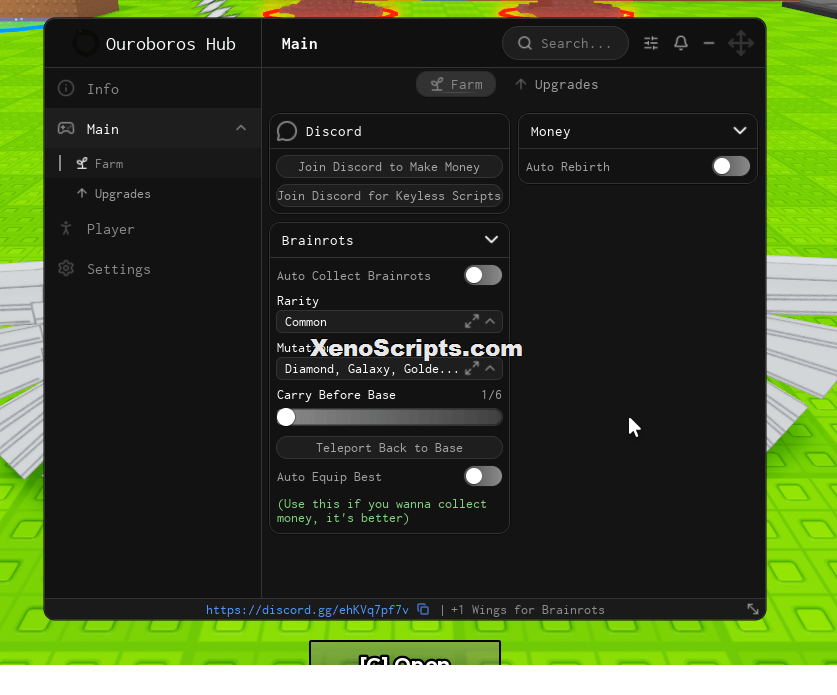The width and height of the screenshot is (837, 695).
Task: Select Farm in the sidebar
Action: tap(153, 164)
